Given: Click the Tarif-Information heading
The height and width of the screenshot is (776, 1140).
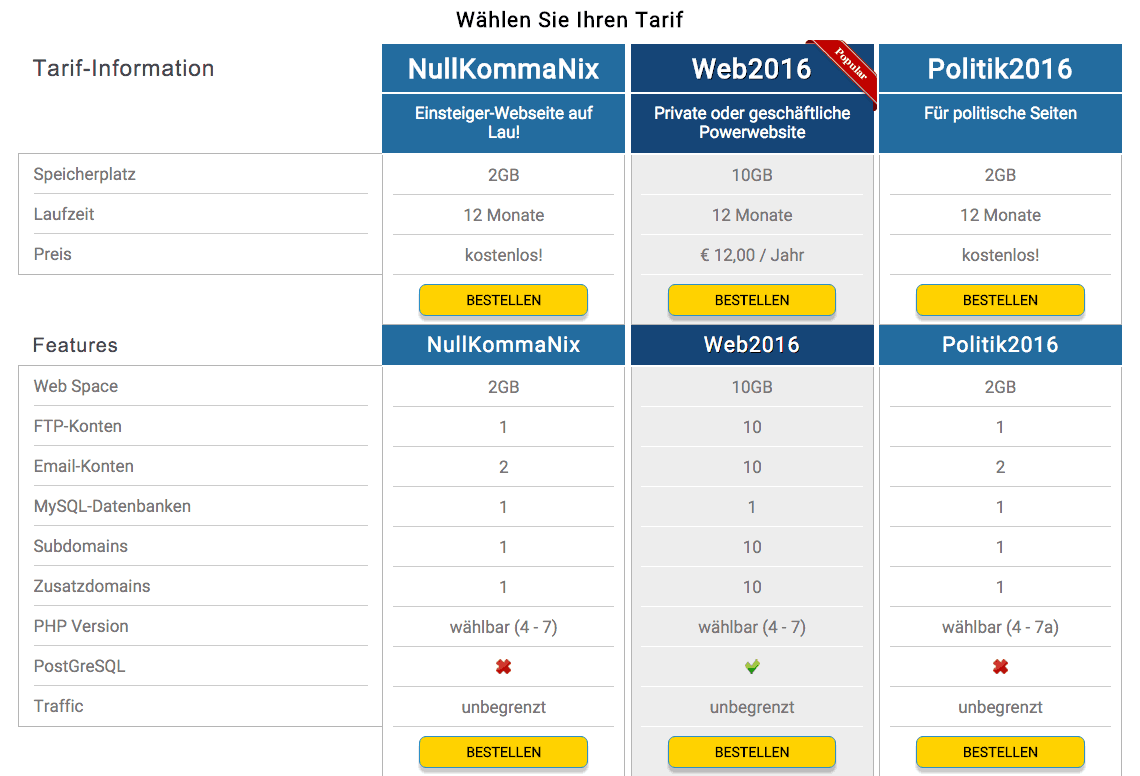Looking at the screenshot, I should click(x=123, y=69).
